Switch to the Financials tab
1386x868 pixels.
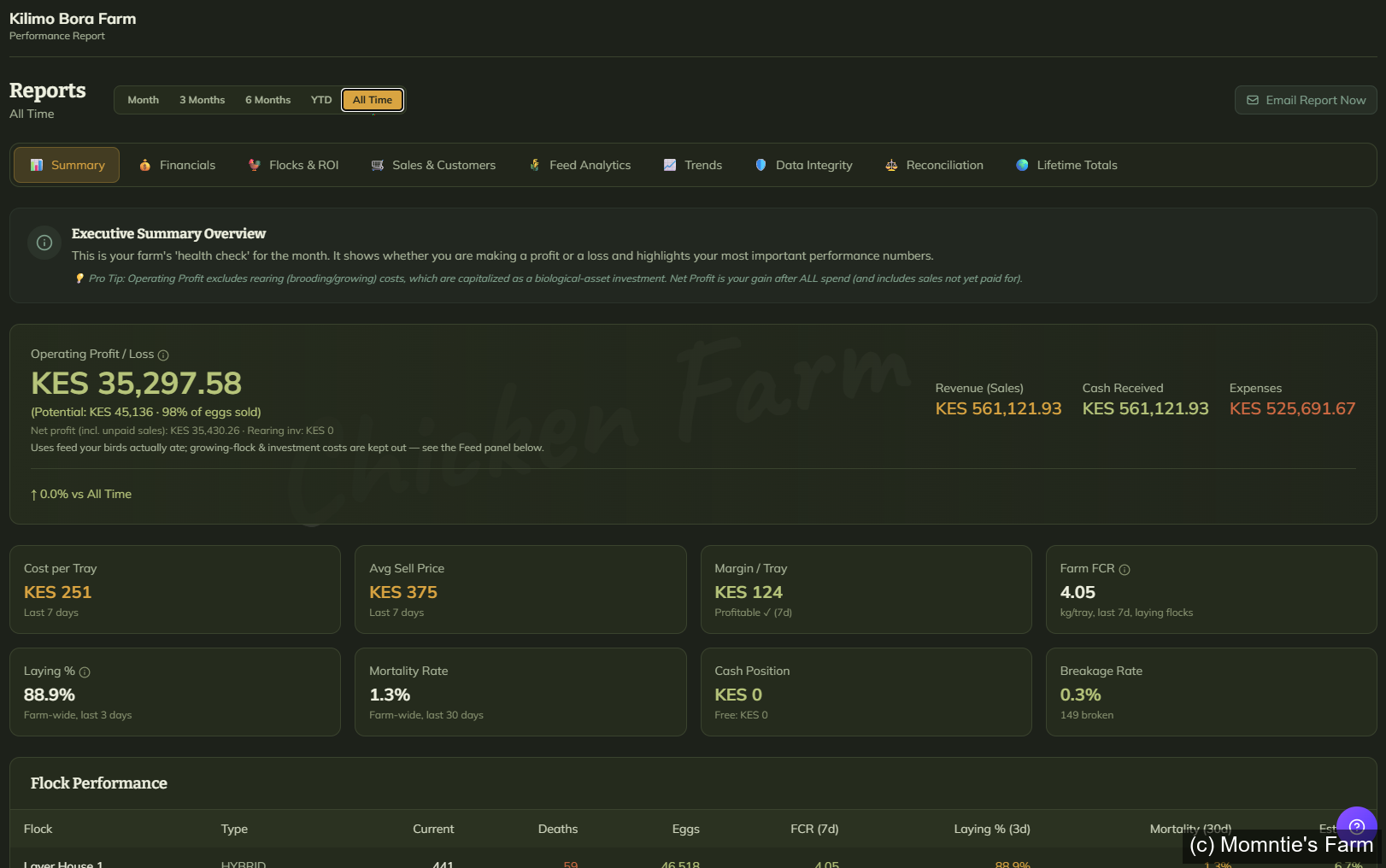pos(178,165)
